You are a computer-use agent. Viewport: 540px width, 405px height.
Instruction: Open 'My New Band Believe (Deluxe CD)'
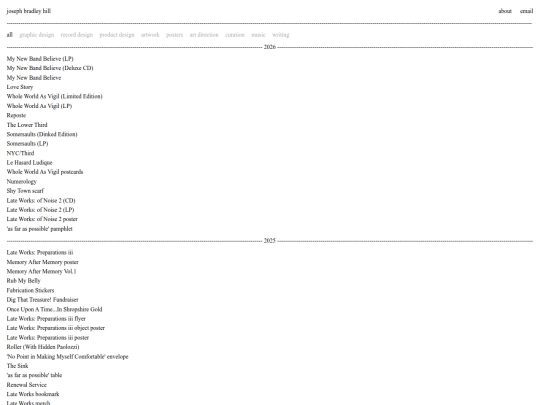click(50, 68)
